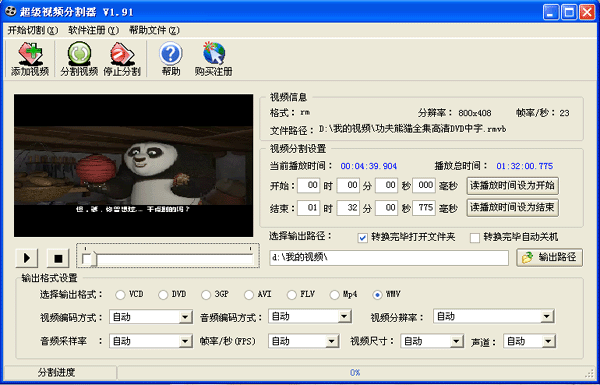Click end time hours field 01
The image size is (600, 385).
coord(308,208)
